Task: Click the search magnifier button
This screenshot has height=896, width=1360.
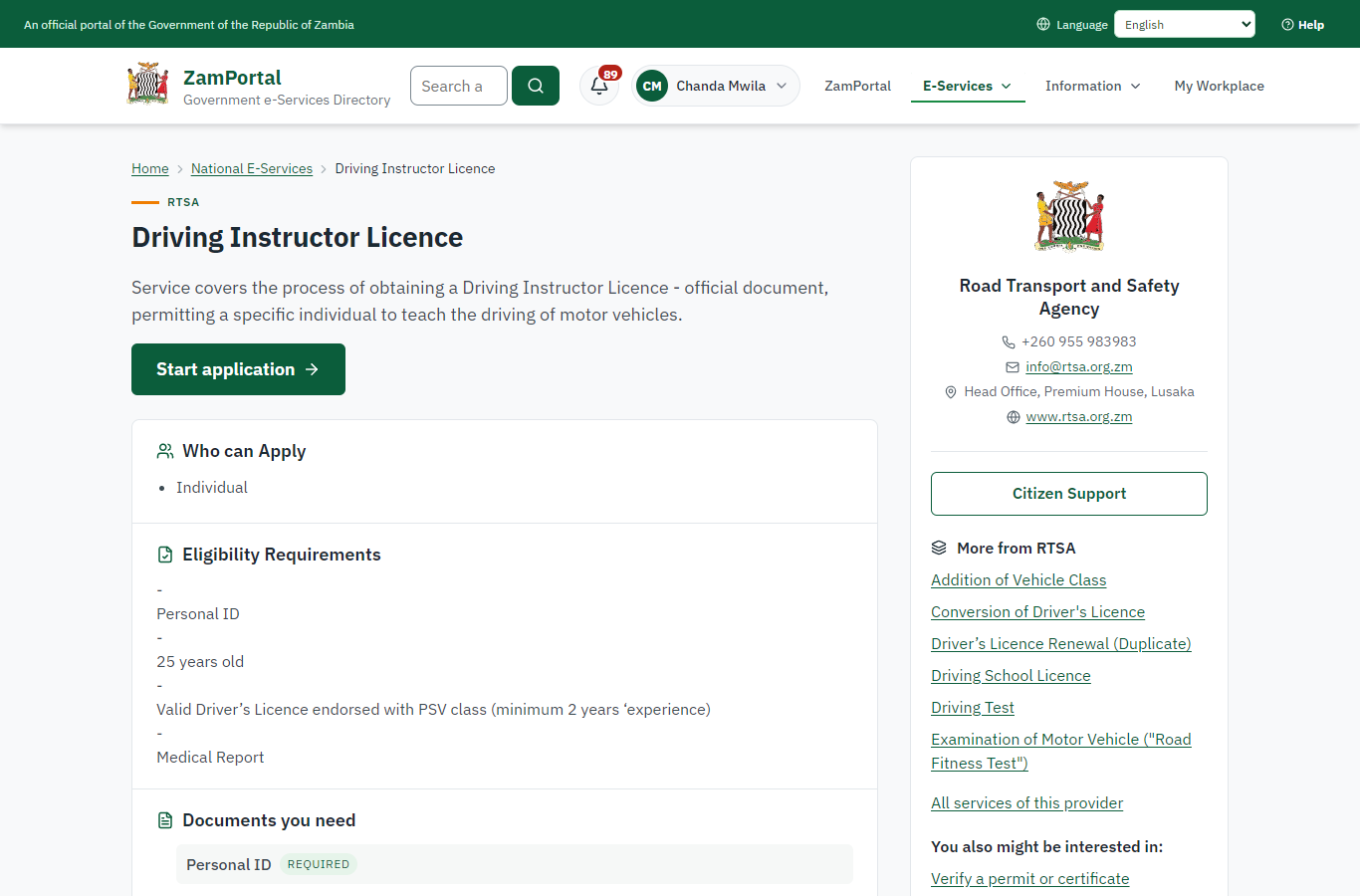Action: pos(536,86)
